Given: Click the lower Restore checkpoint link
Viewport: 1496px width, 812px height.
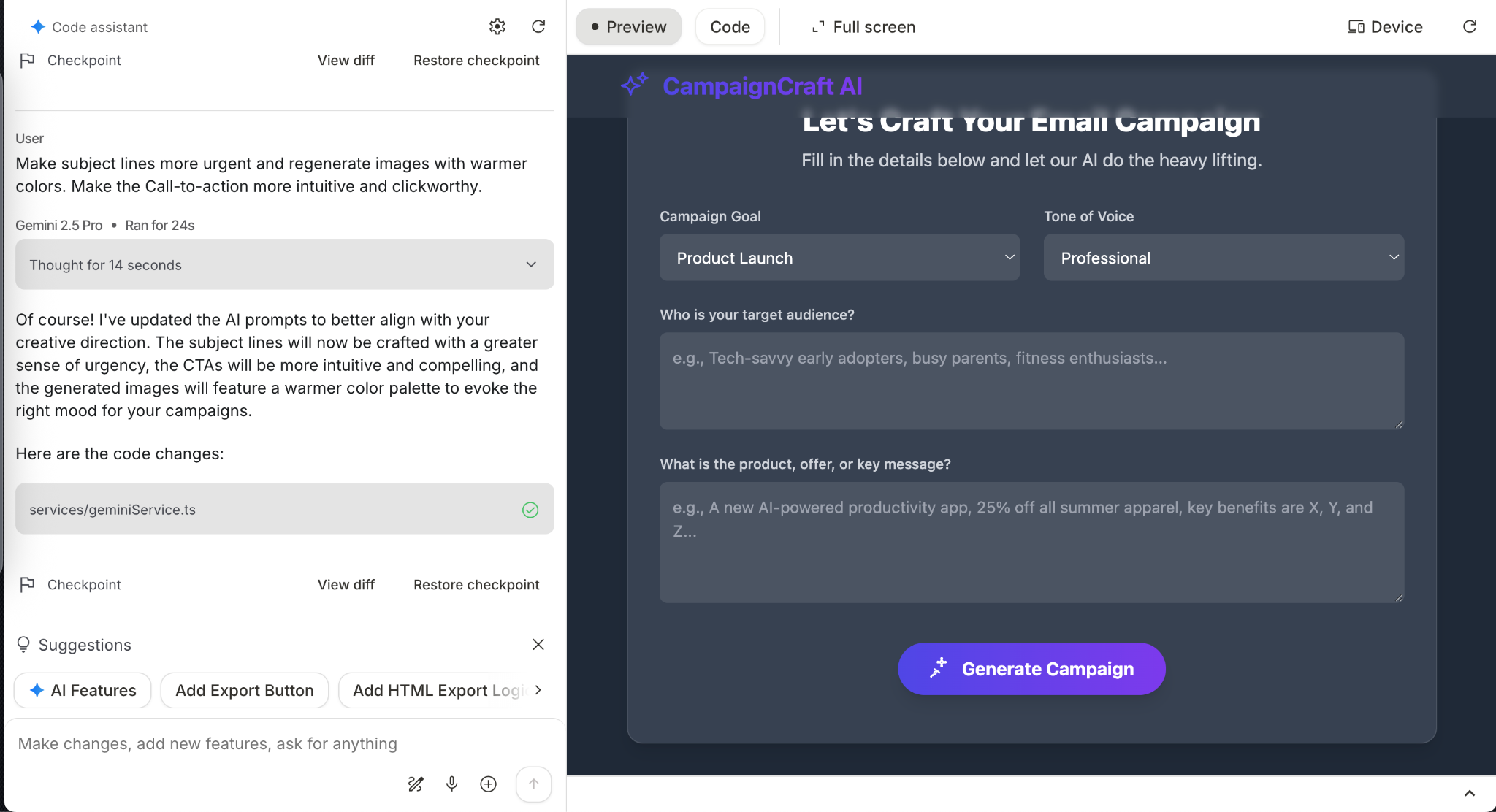Looking at the screenshot, I should click(476, 584).
